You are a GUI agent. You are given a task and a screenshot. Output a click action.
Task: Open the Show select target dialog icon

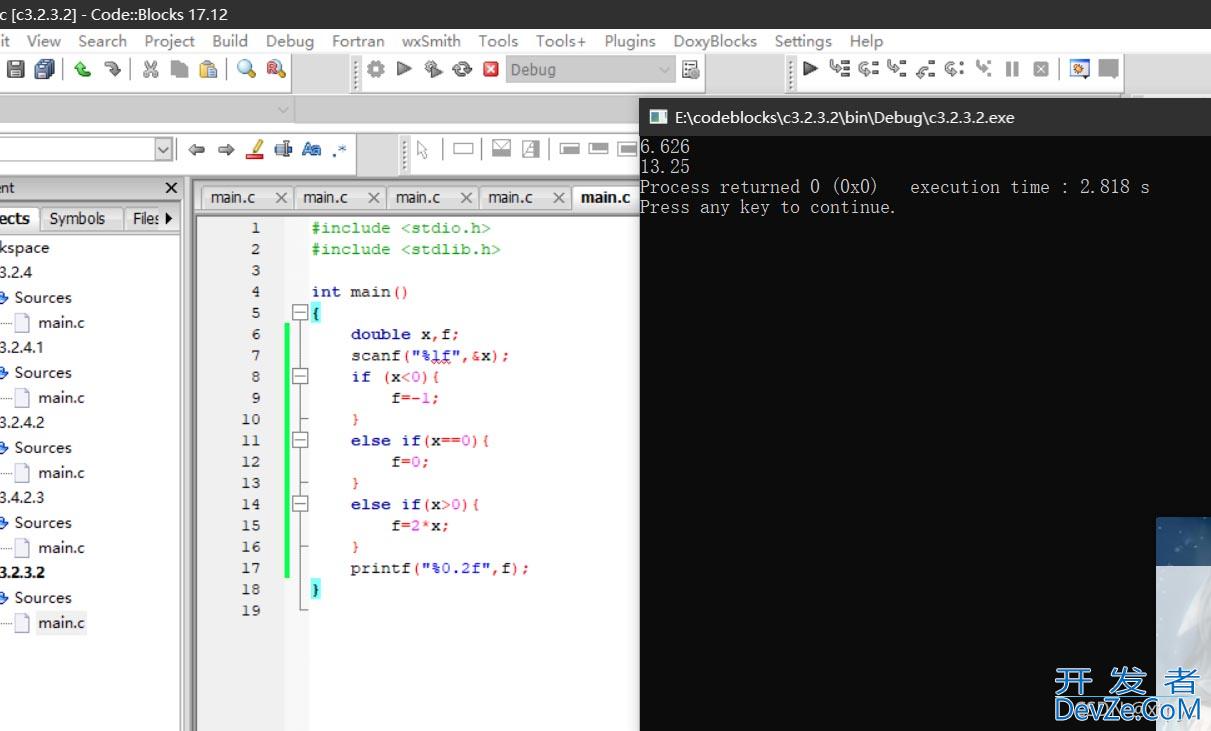(691, 69)
